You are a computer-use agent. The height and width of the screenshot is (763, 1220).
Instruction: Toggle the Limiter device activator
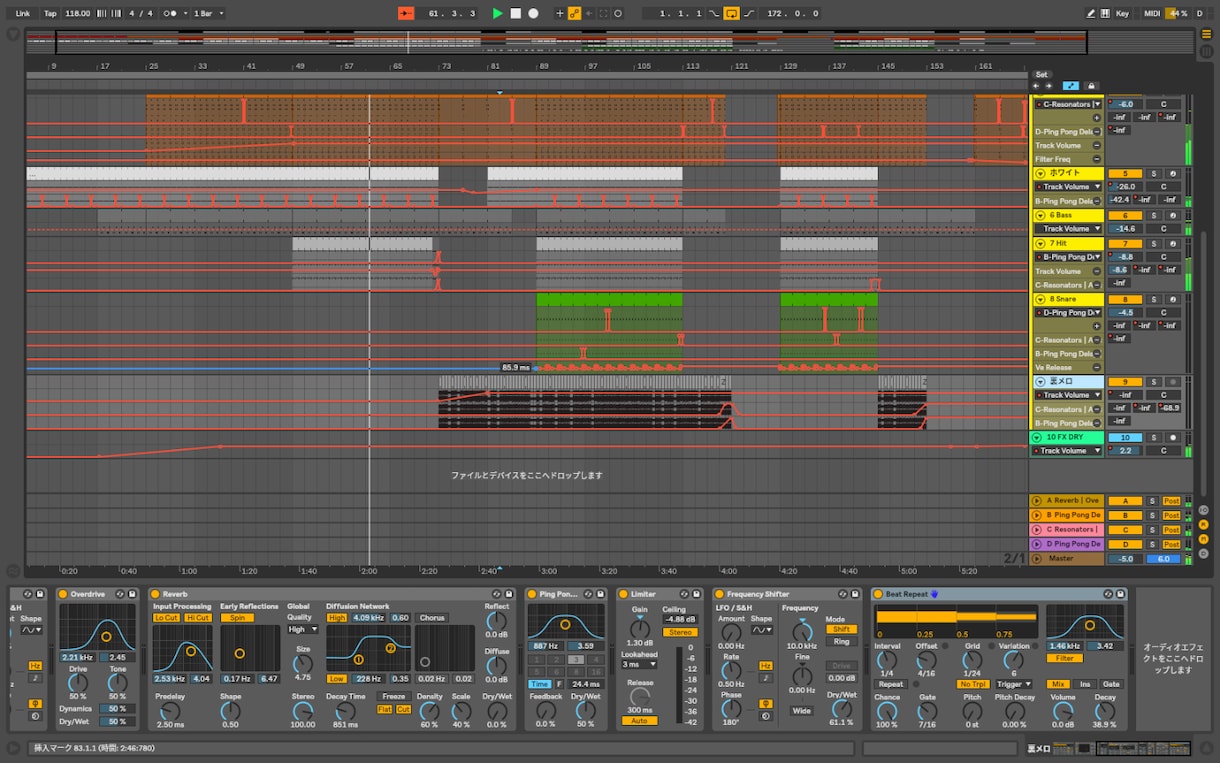click(x=623, y=594)
